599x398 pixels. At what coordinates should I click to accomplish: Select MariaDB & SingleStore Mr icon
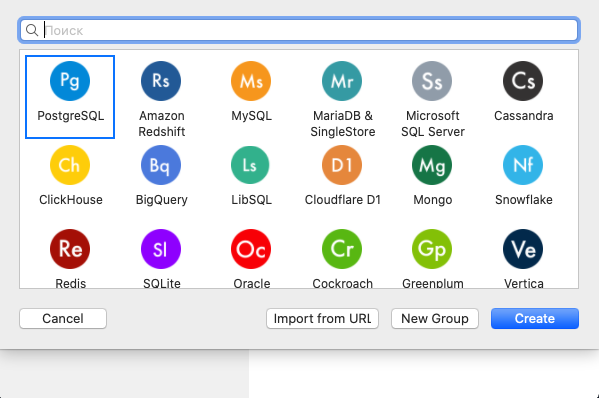(342, 81)
